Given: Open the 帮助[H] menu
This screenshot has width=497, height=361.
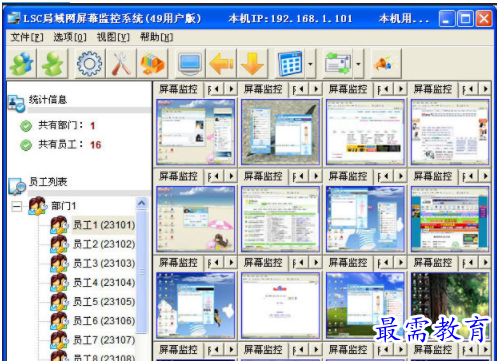Looking at the screenshot, I should pos(156,37).
